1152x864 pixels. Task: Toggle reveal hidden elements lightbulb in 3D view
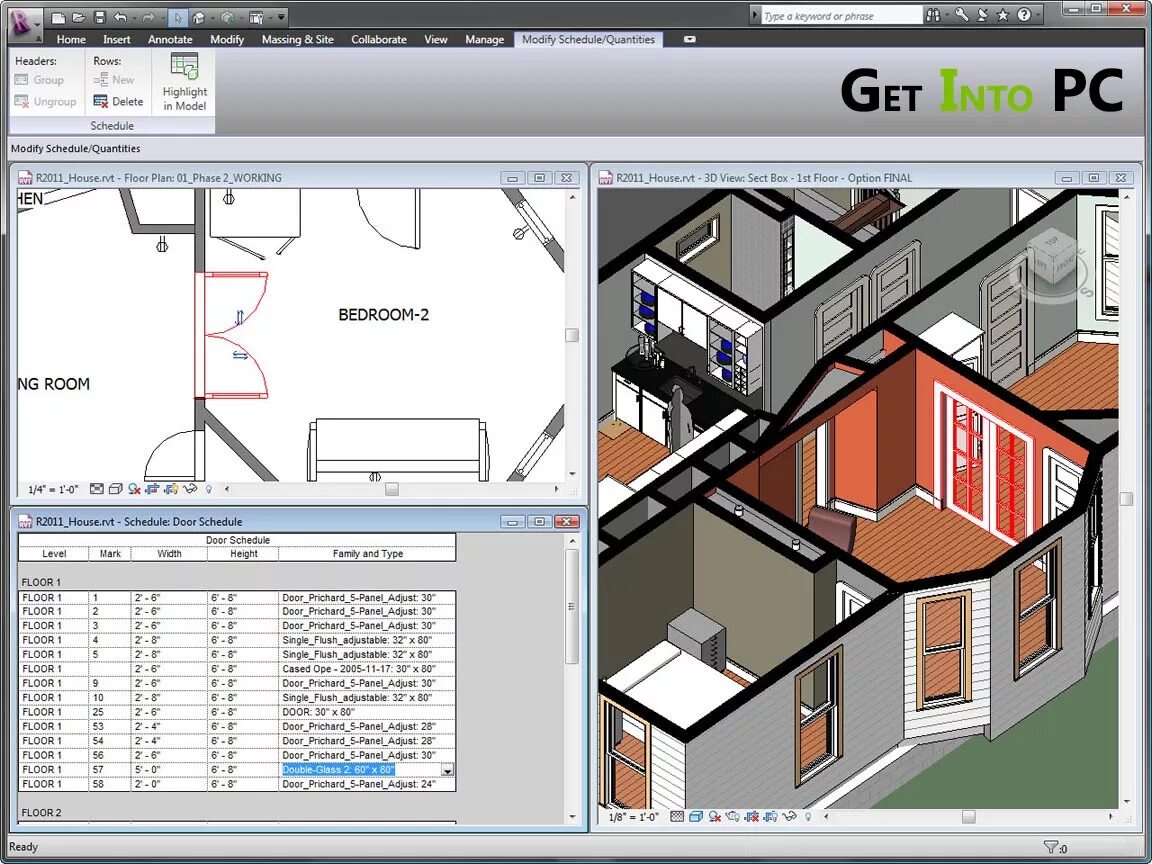point(808,817)
